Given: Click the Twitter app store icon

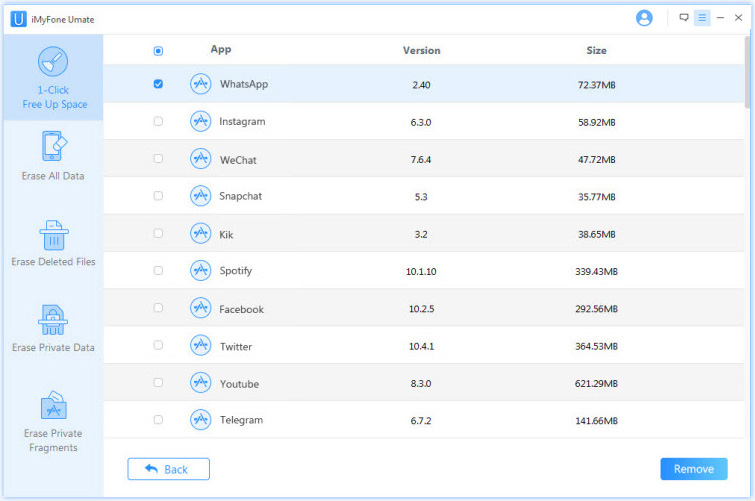Looking at the screenshot, I should (x=200, y=345).
